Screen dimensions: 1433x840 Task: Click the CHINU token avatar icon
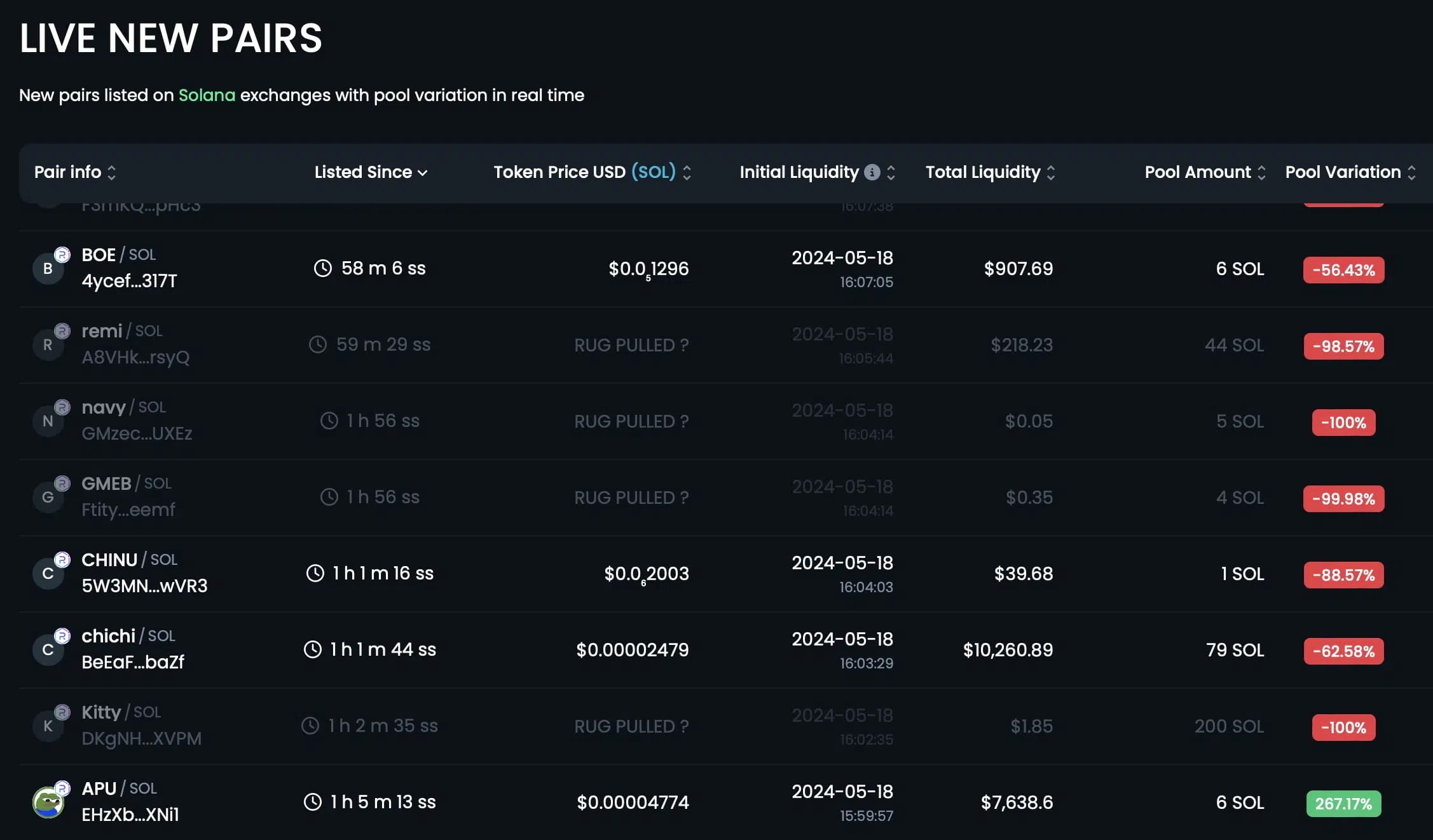pyautogui.click(x=48, y=574)
